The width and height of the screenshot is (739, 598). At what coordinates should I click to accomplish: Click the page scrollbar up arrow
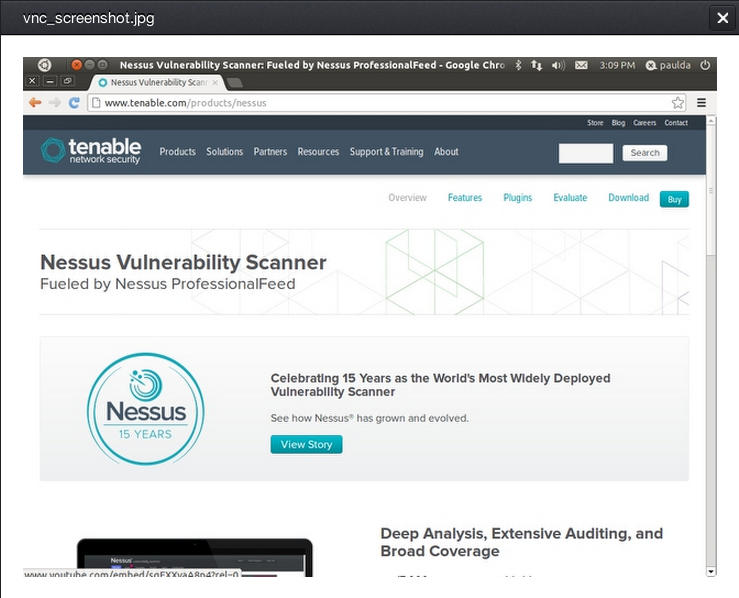click(711, 121)
